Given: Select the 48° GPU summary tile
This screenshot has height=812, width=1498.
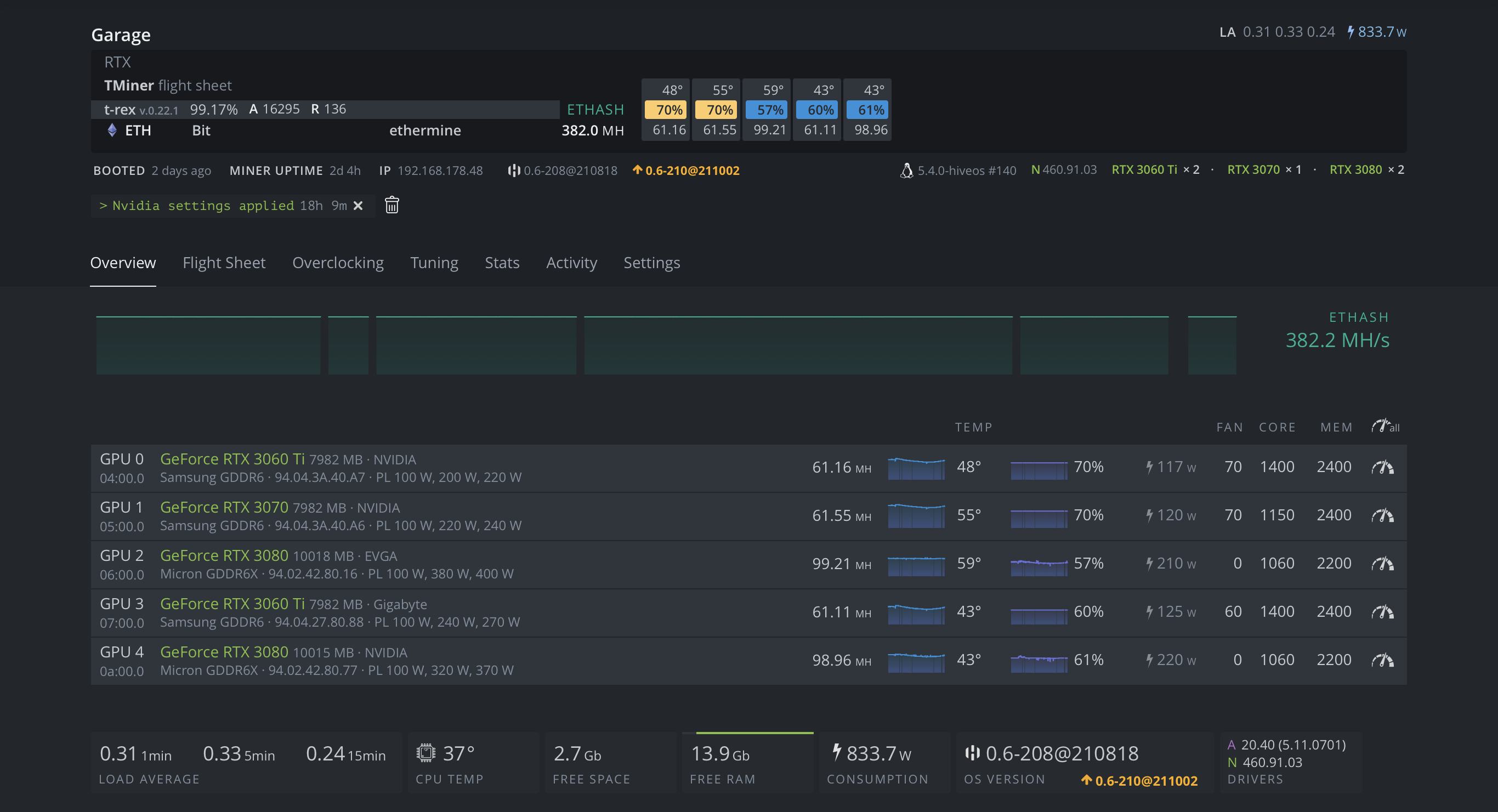Looking at the screenshot, I should tap(665, 109).
